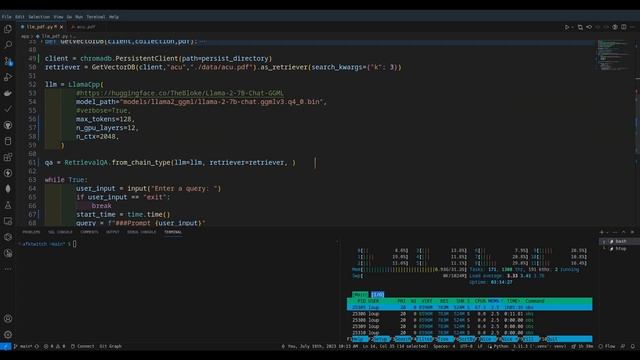Run the Python file with play icon
This screenshot has width=640, height=360.
tap(567, 27)
